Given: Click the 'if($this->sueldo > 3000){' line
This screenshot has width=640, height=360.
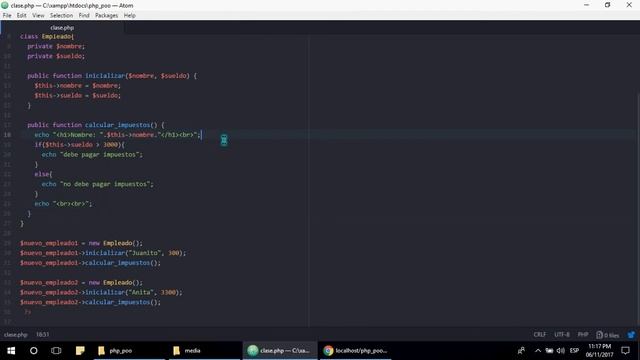Looking at the screenshot, I should click(80, 144).
